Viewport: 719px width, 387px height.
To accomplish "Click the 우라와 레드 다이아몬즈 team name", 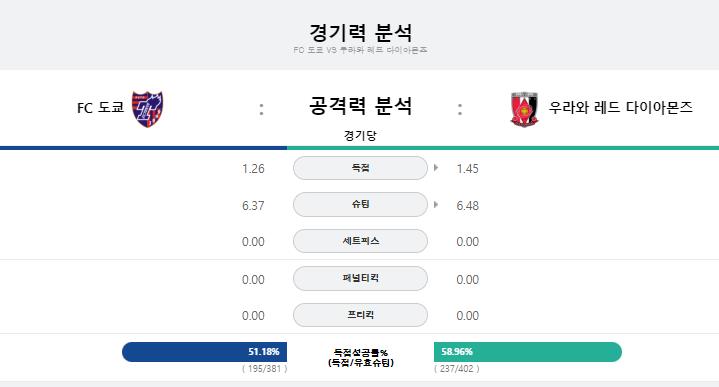I will pyautogui.click(x=620, y=107).
